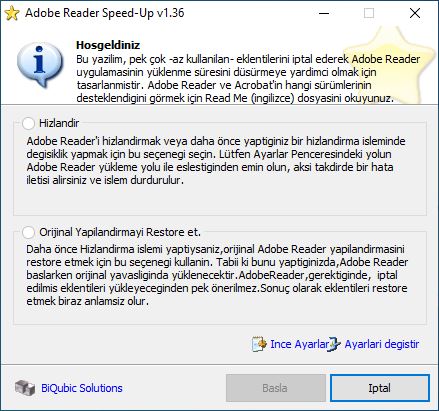The height and width of the screenshot is (411, 439).
Task: Click the restore option description paragraph
Action: (x=217, y=275)
